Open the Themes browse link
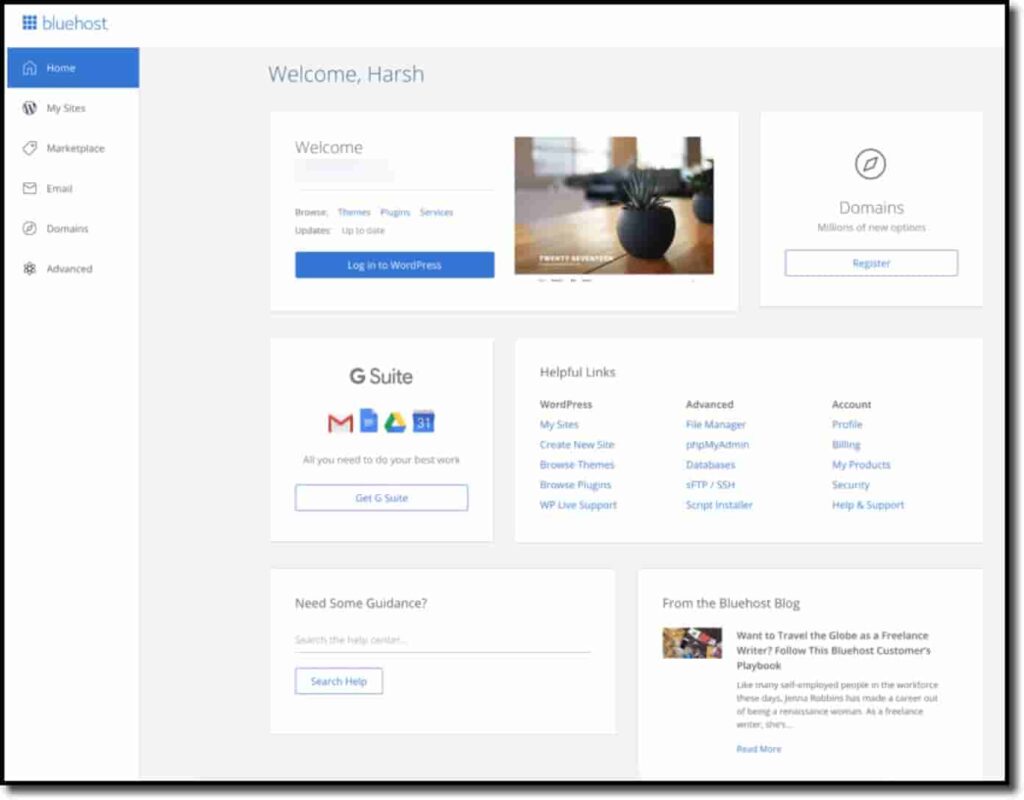This screenshot has height=800, width=1024. [x=354, y=212]
